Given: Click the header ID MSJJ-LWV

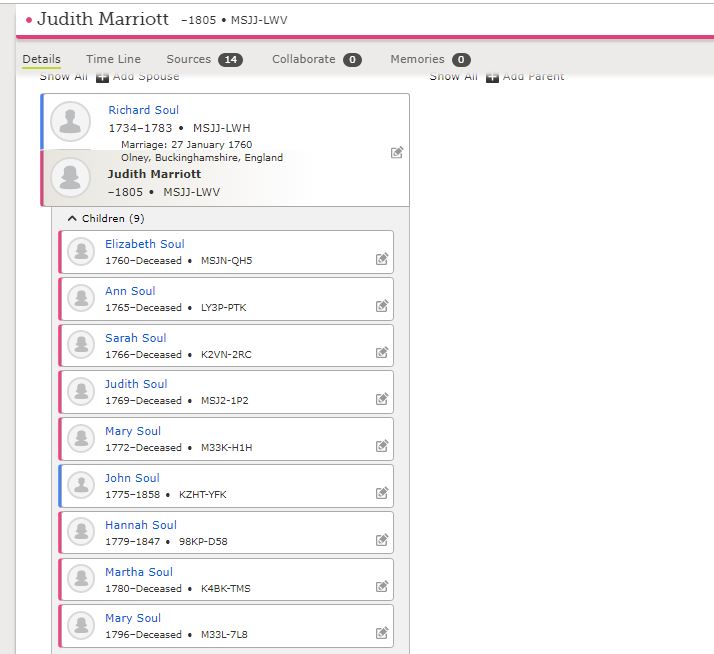Looking at the screenshot, I should 259,20.
